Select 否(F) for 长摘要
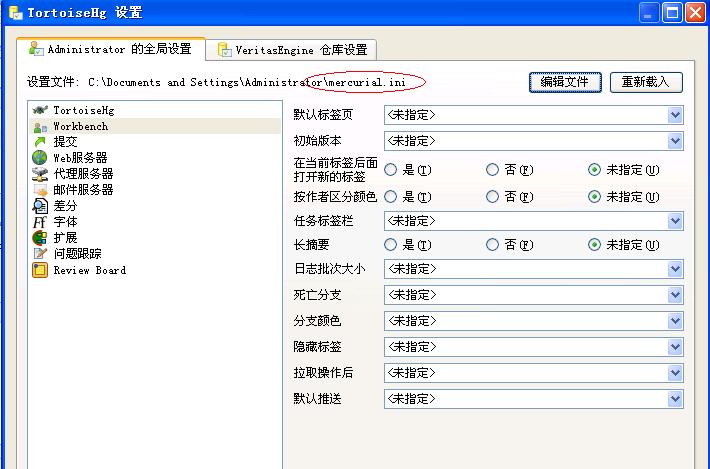 tap(493, 245)
